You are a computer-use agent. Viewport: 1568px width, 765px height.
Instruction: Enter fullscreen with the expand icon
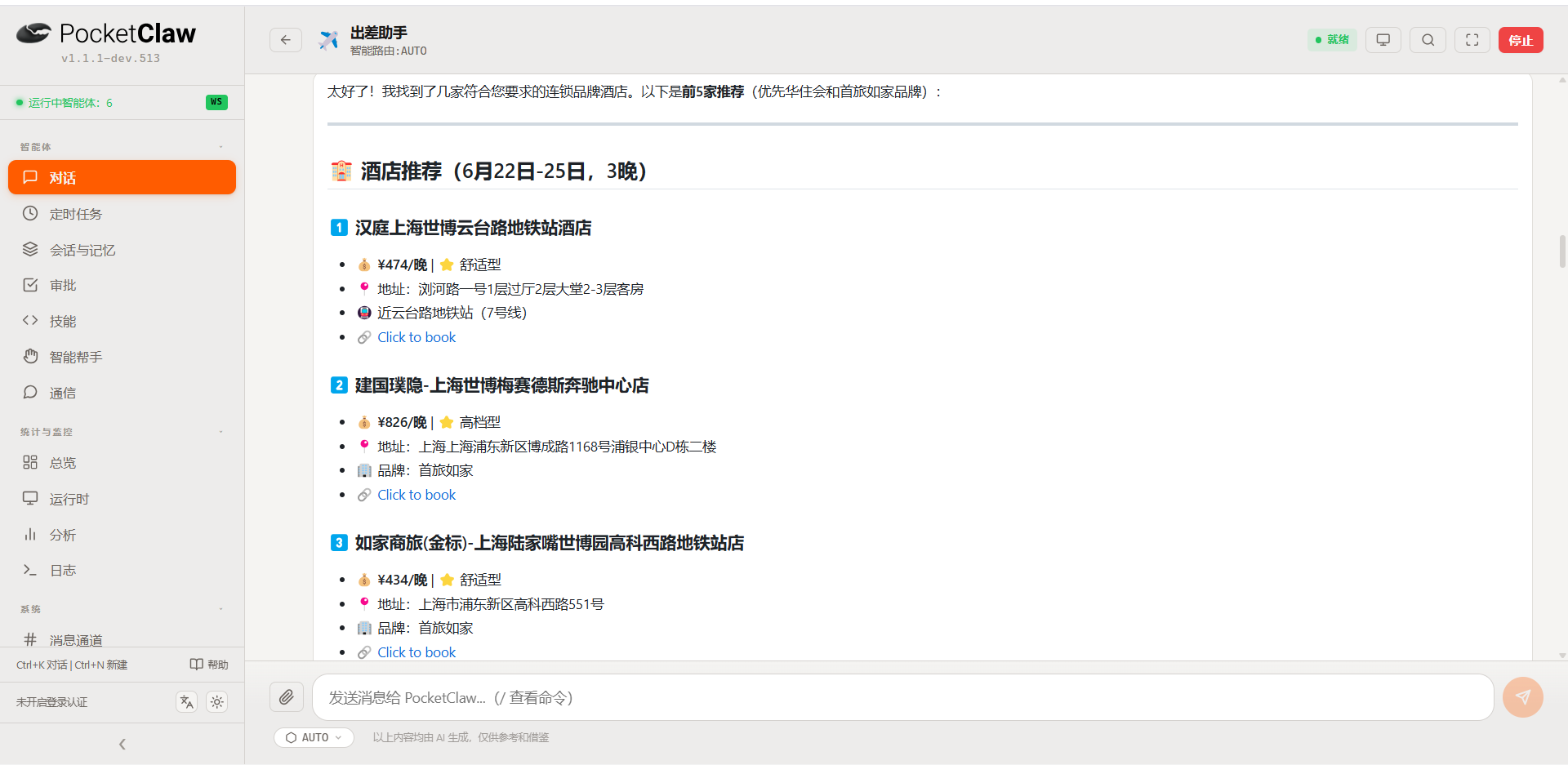(x=1472, y=40)
